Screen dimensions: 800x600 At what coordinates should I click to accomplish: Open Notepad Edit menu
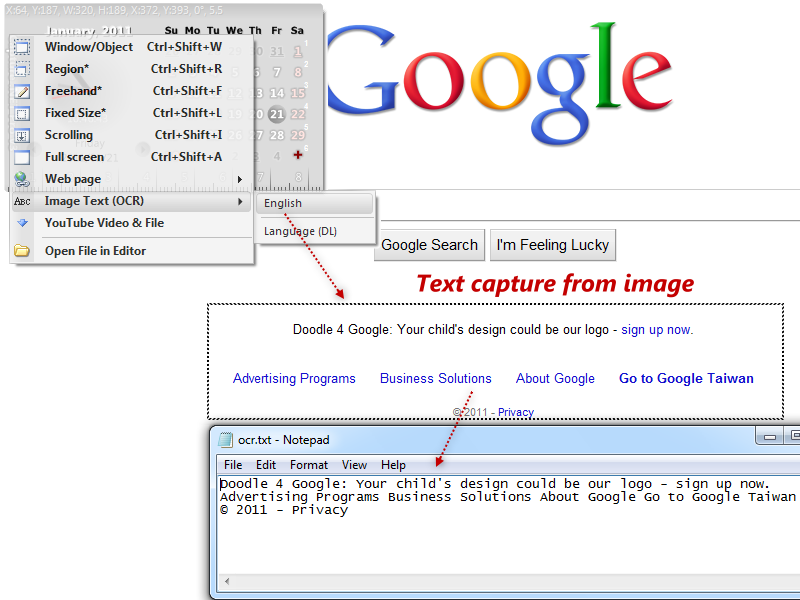tap(266, 465)
